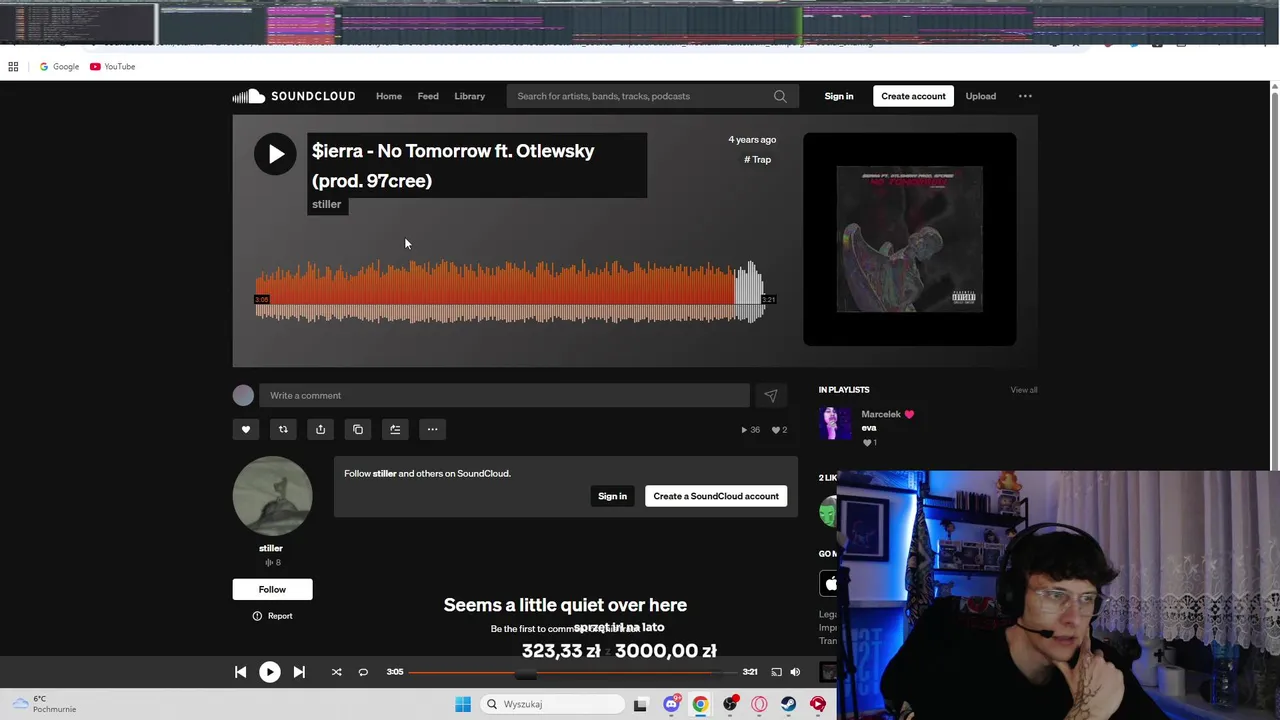Open the track More options menu
The height and width of the screenshot is (720, 1280).
pos(432,429)
